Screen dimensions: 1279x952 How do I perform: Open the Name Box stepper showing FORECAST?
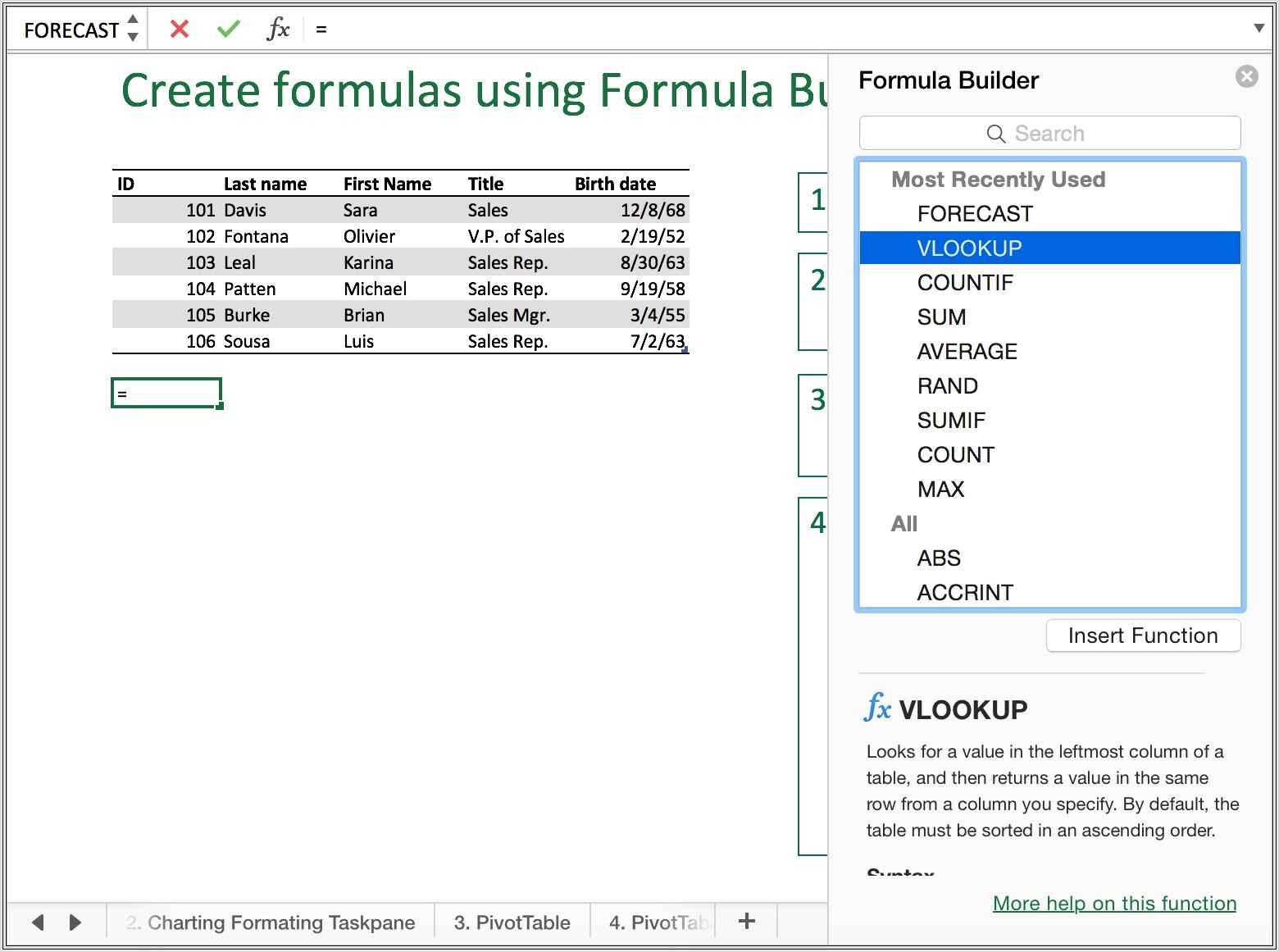133,29
